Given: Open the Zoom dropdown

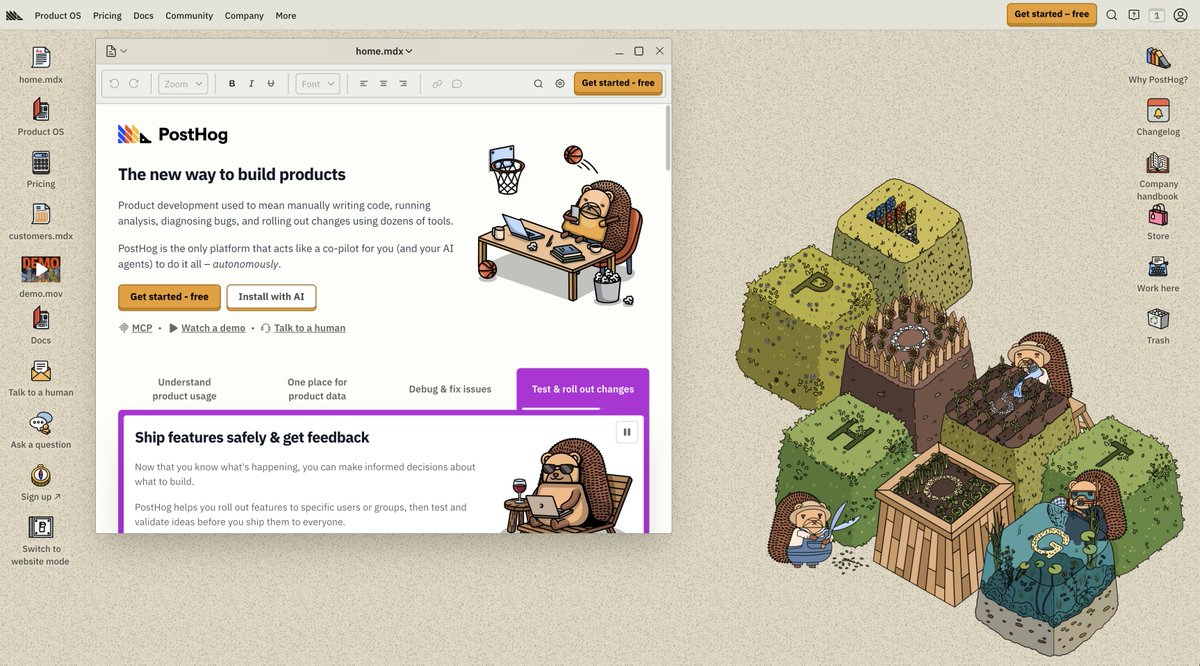Looking at the screenshot, I should point(183,84).
